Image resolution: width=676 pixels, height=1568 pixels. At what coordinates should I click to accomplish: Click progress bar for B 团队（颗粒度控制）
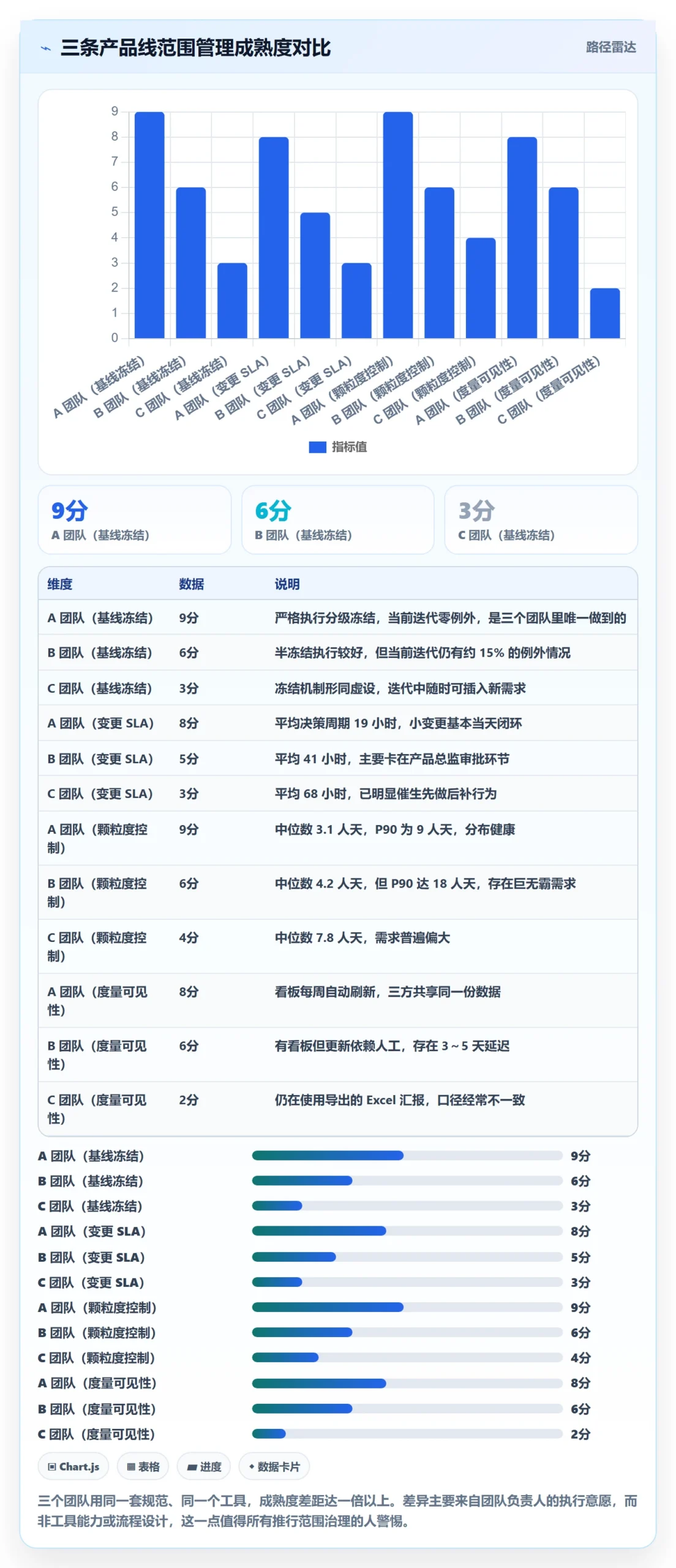(x=407, y=1332)
